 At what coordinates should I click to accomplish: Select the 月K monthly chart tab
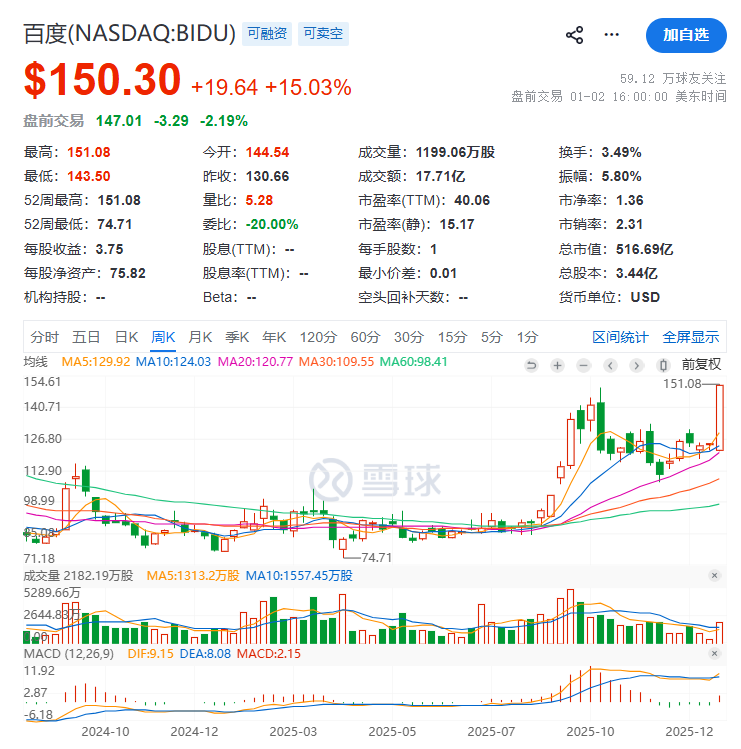tap(200, 337)
